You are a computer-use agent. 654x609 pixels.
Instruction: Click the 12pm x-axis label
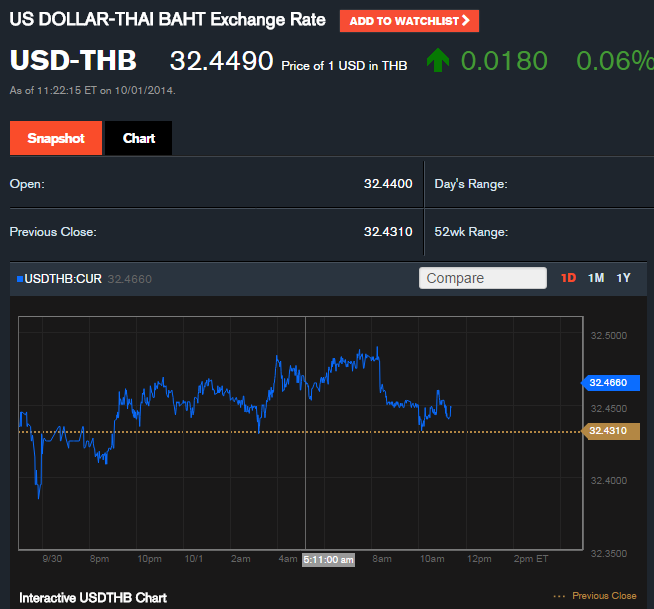[x=479, y=559]
